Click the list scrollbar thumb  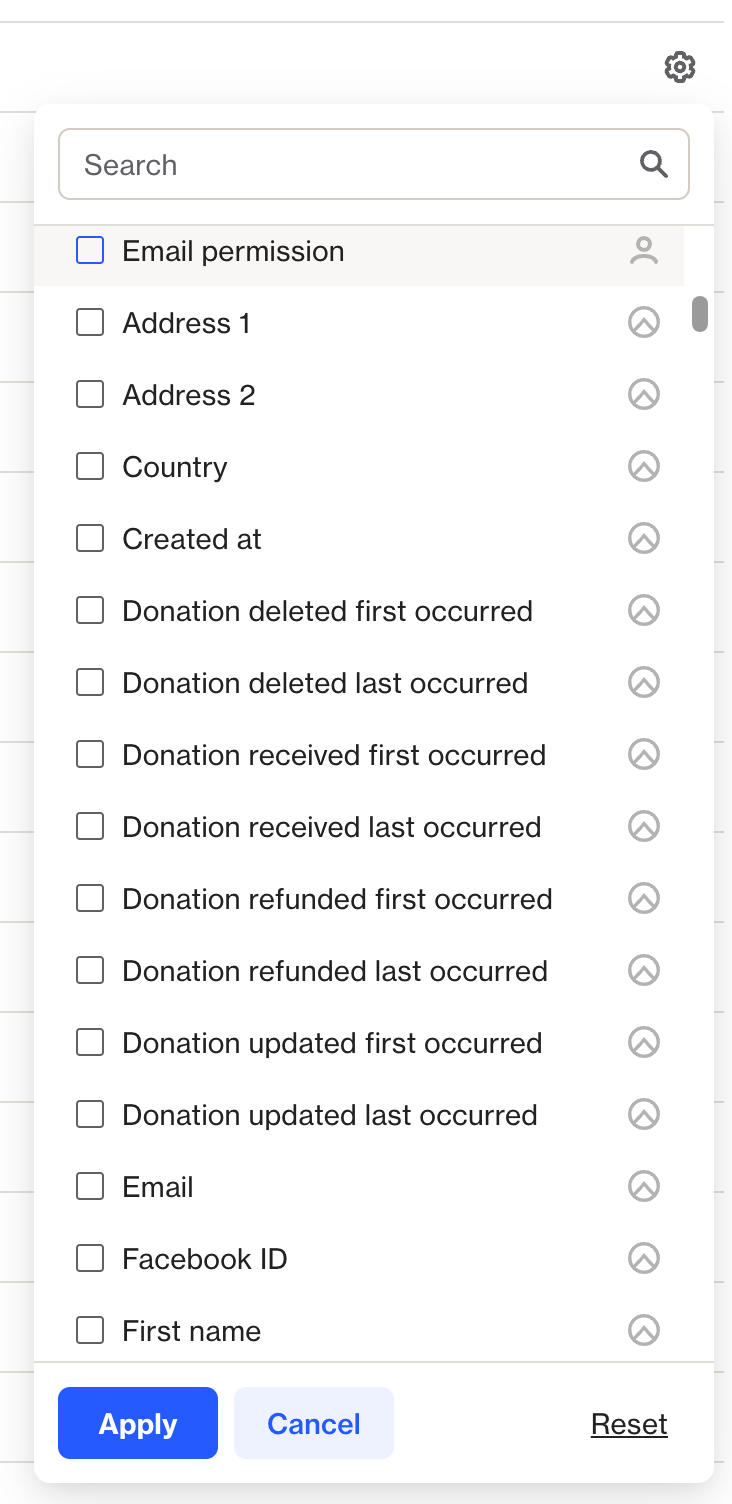(x=700, y=313)
